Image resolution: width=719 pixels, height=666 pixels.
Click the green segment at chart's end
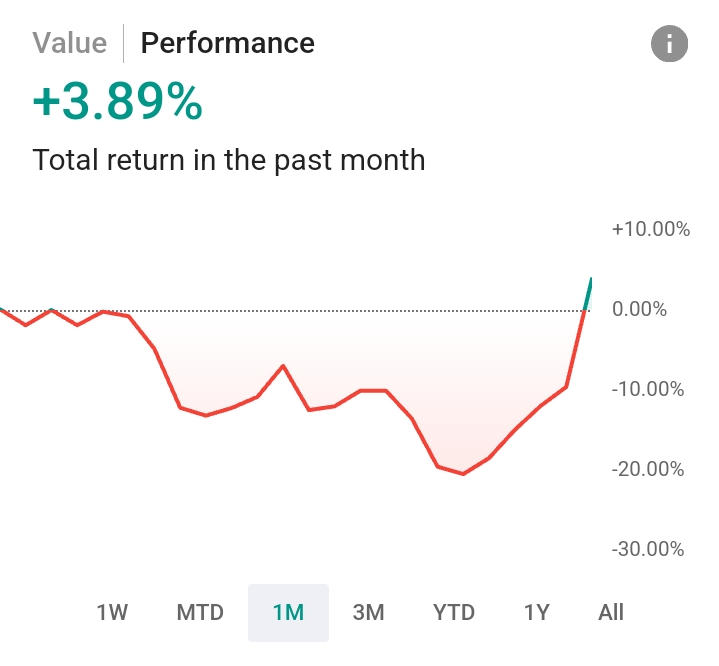[588, 293]
